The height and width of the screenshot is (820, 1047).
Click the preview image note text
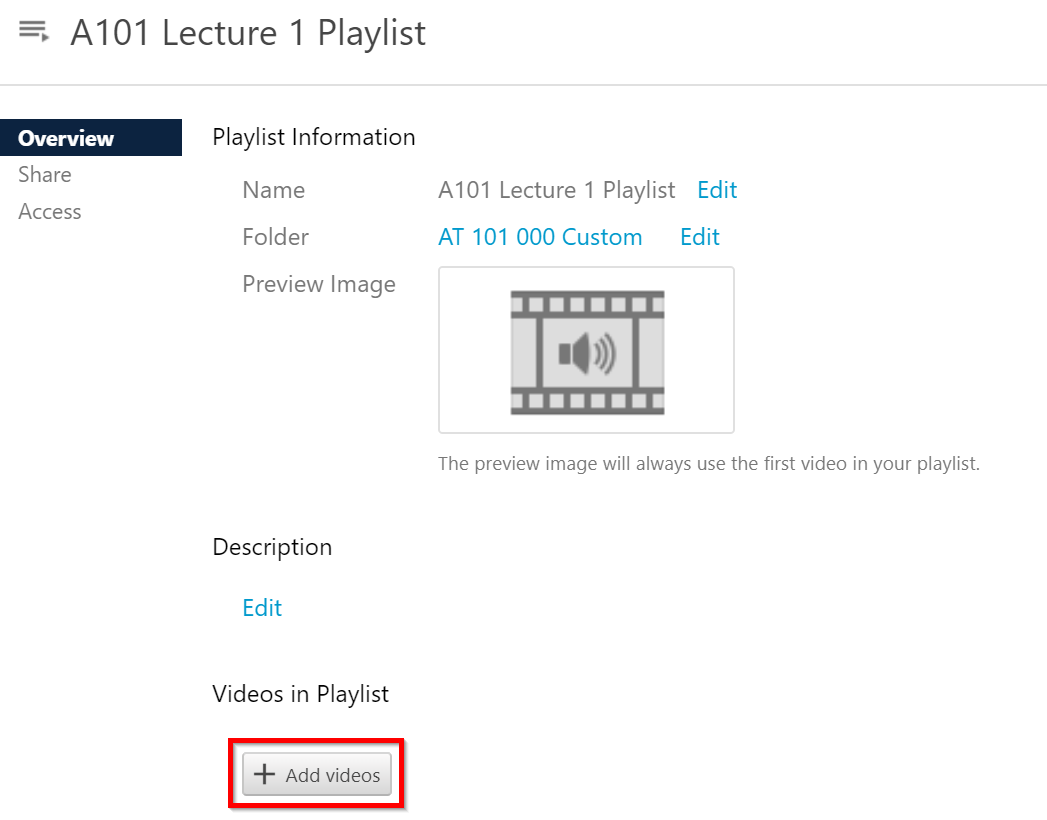(708, 464)
